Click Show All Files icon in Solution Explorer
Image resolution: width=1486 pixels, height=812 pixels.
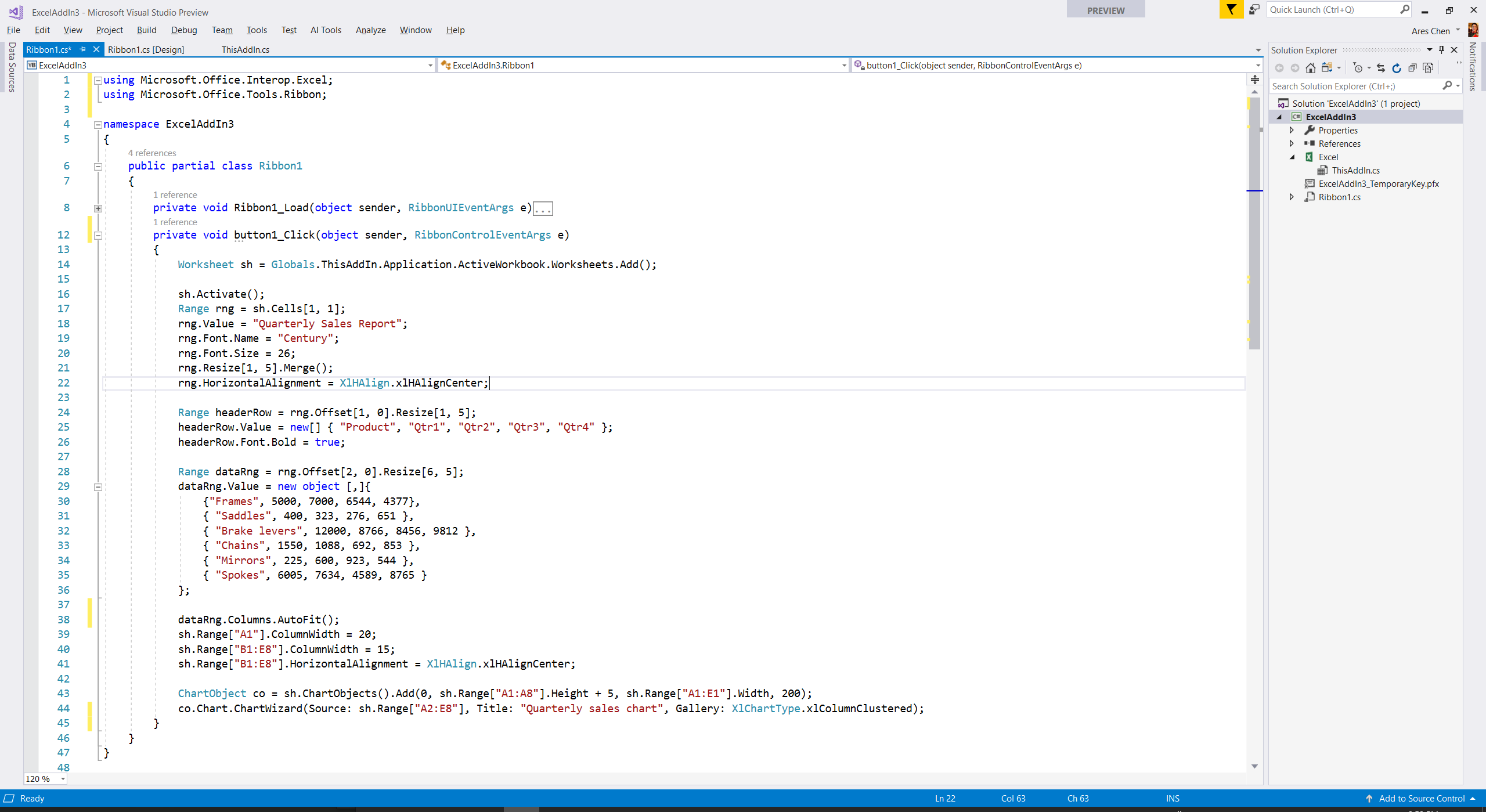click(1428, 68)
